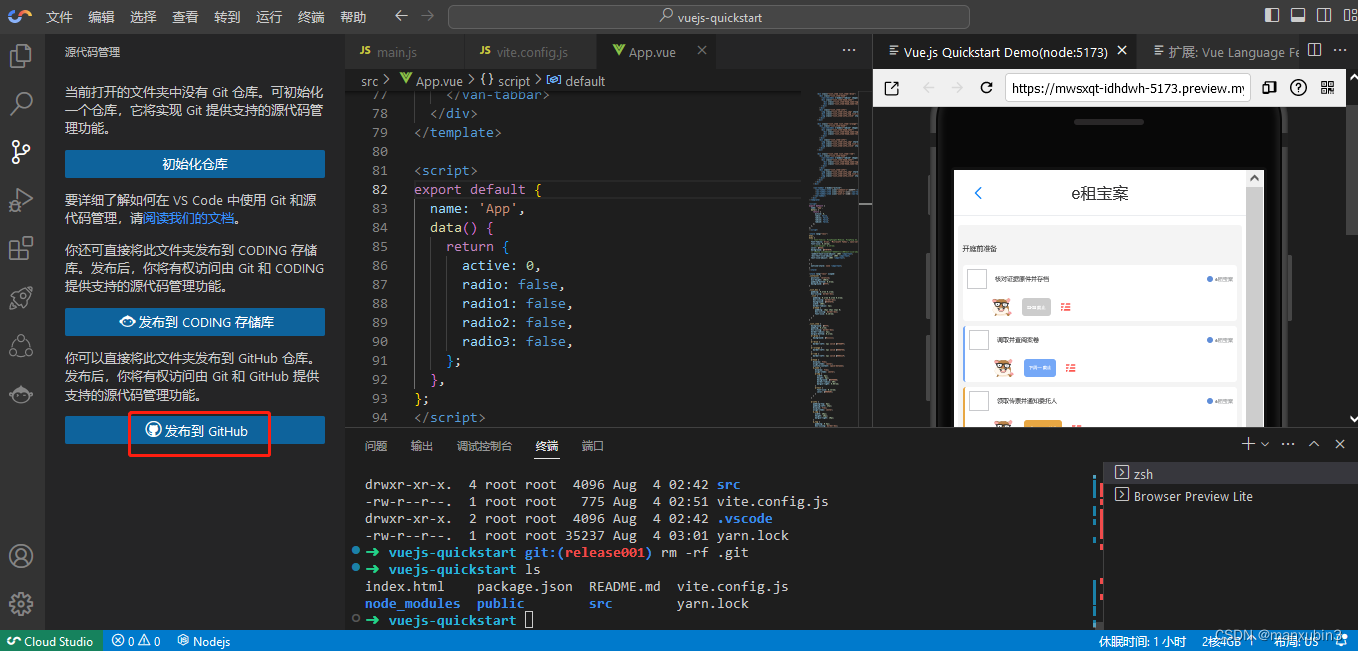Switch to the 问题 panel tab
This screenshot has width=1358, height=651.
coord(376,446)
